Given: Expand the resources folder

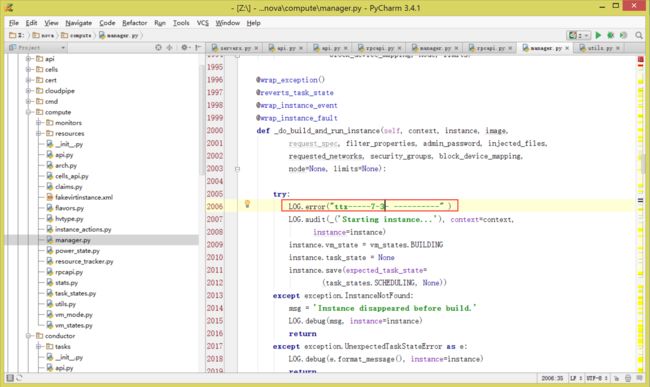Looking at the screenshot, I should tap(39, 133).
